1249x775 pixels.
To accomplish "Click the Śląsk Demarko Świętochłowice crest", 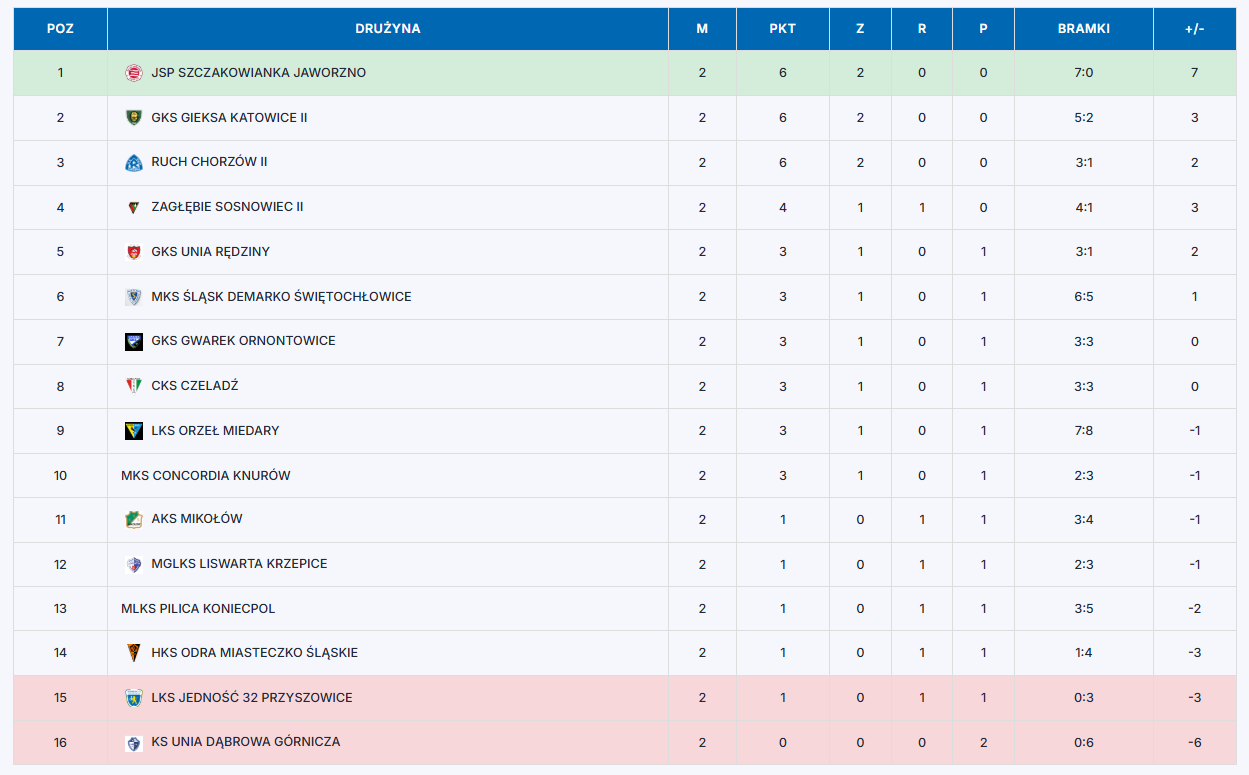I will click(133, 297).
